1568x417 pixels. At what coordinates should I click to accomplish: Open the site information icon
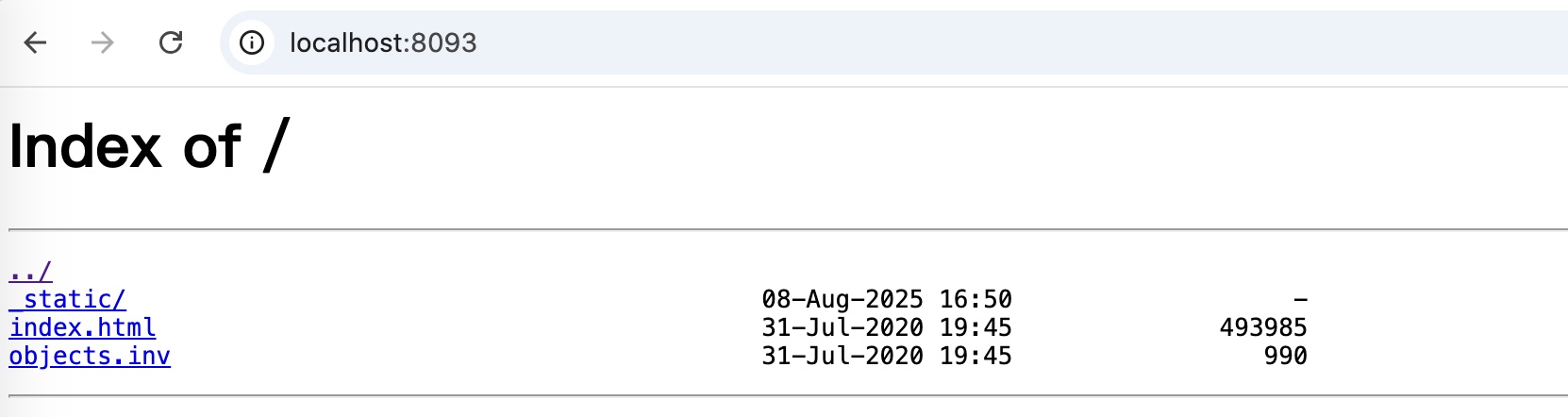(x=251, y=42)
